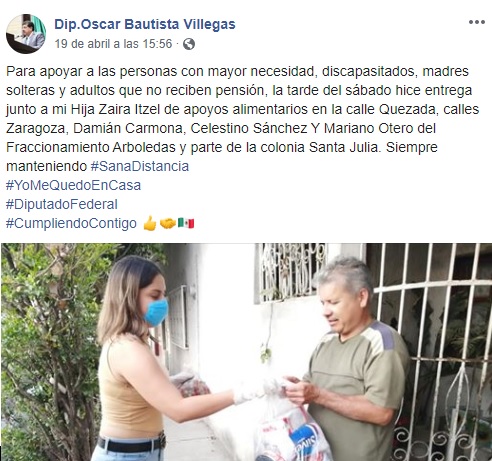Open the attached post photo
This screenshot has height=461, width=492.
(246, 352)
